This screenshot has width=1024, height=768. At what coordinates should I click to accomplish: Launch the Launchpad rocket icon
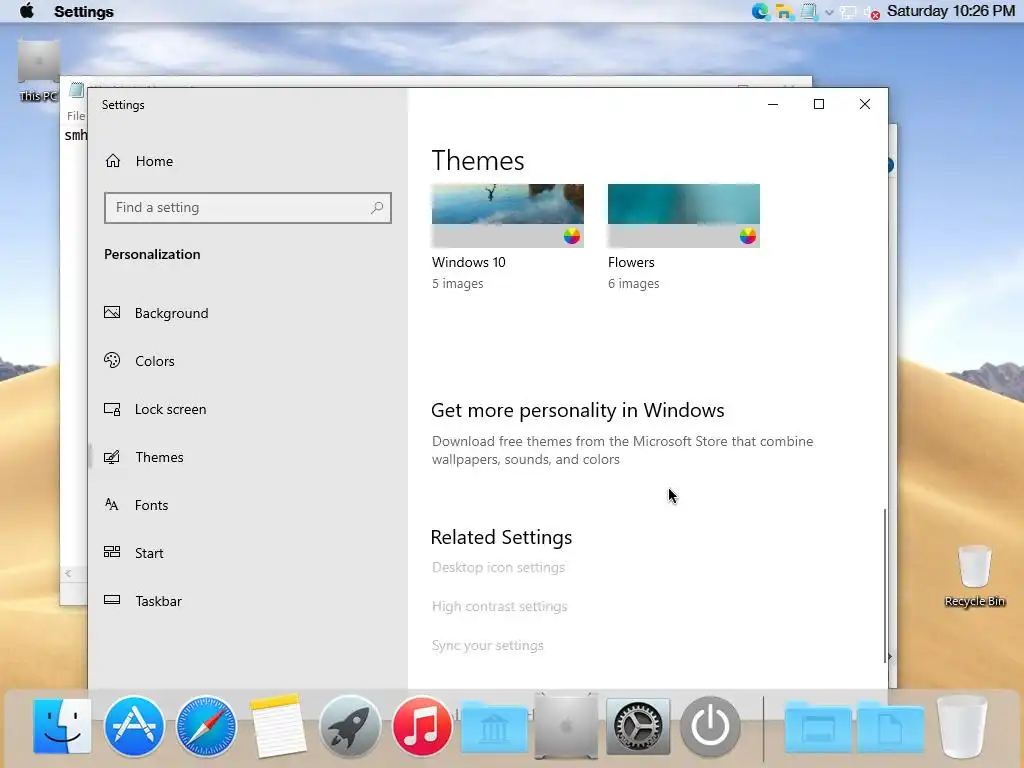[350, 726]
